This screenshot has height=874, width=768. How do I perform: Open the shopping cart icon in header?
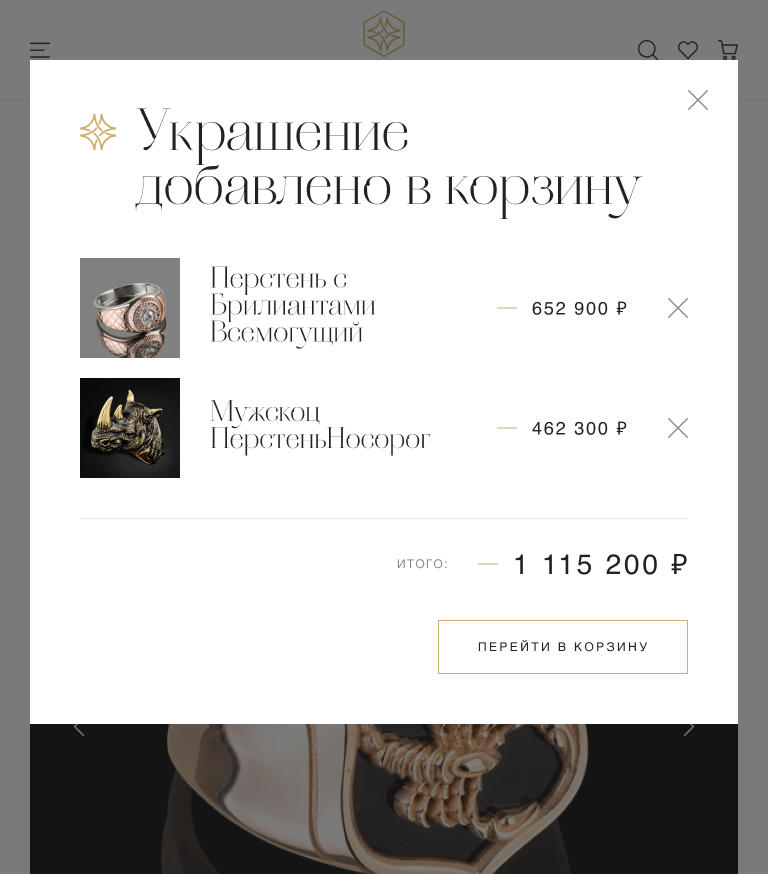728,50
